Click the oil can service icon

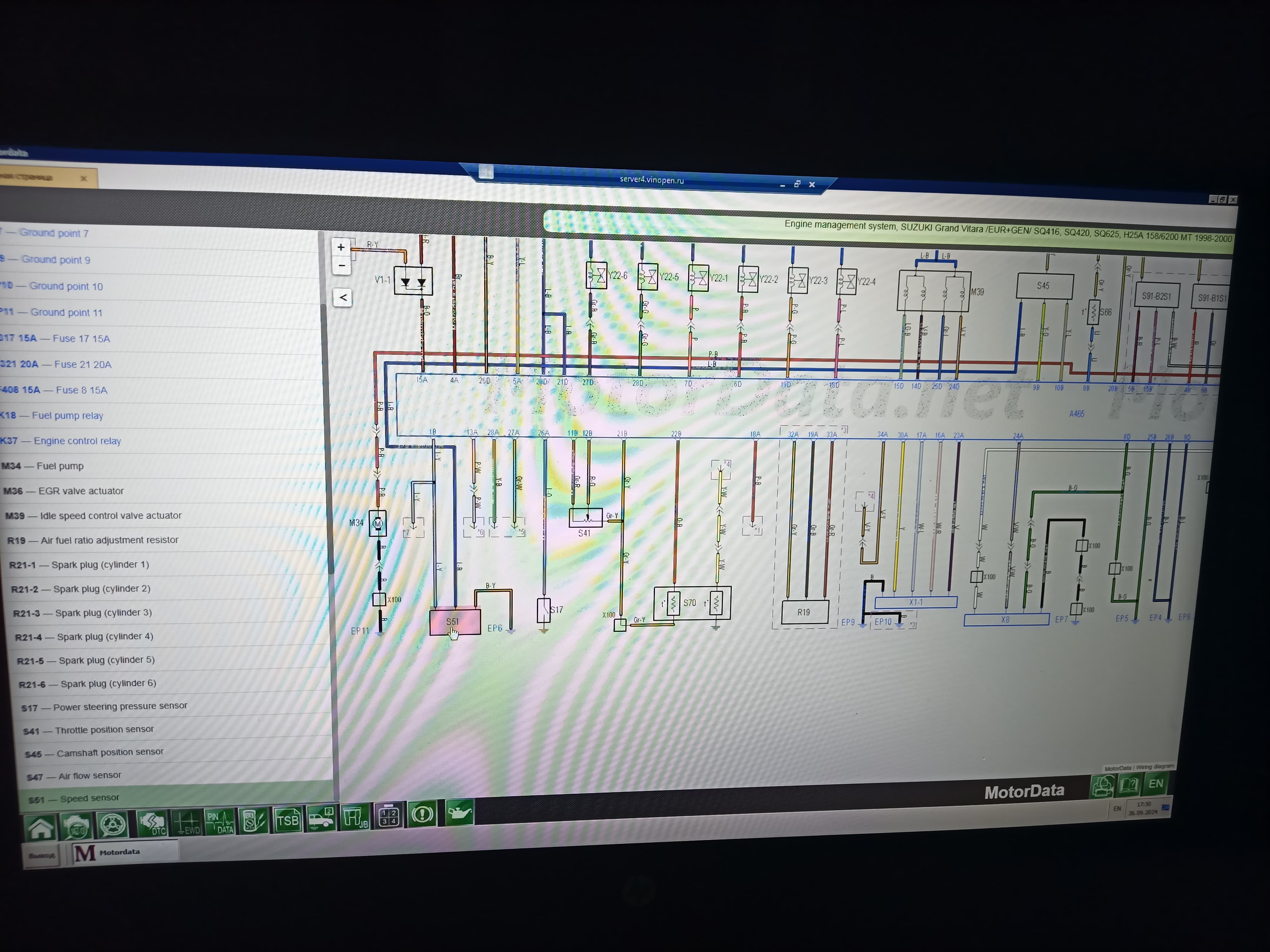pyautogui.click(x=459, y=813)
